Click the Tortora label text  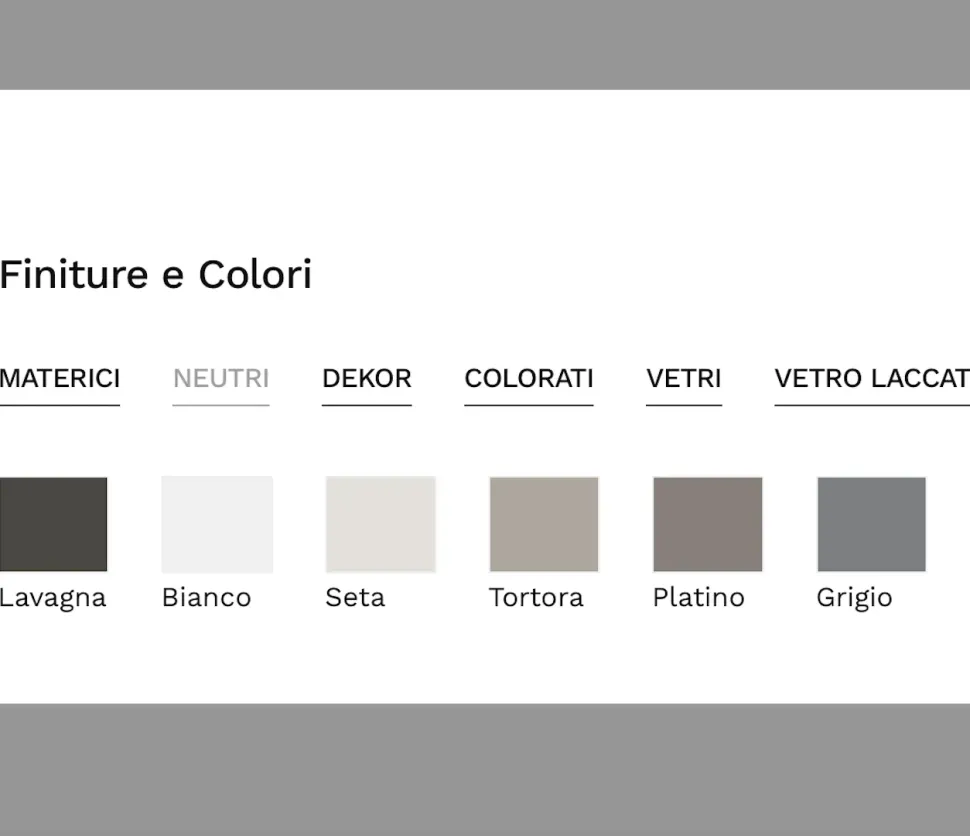(536, 597)
